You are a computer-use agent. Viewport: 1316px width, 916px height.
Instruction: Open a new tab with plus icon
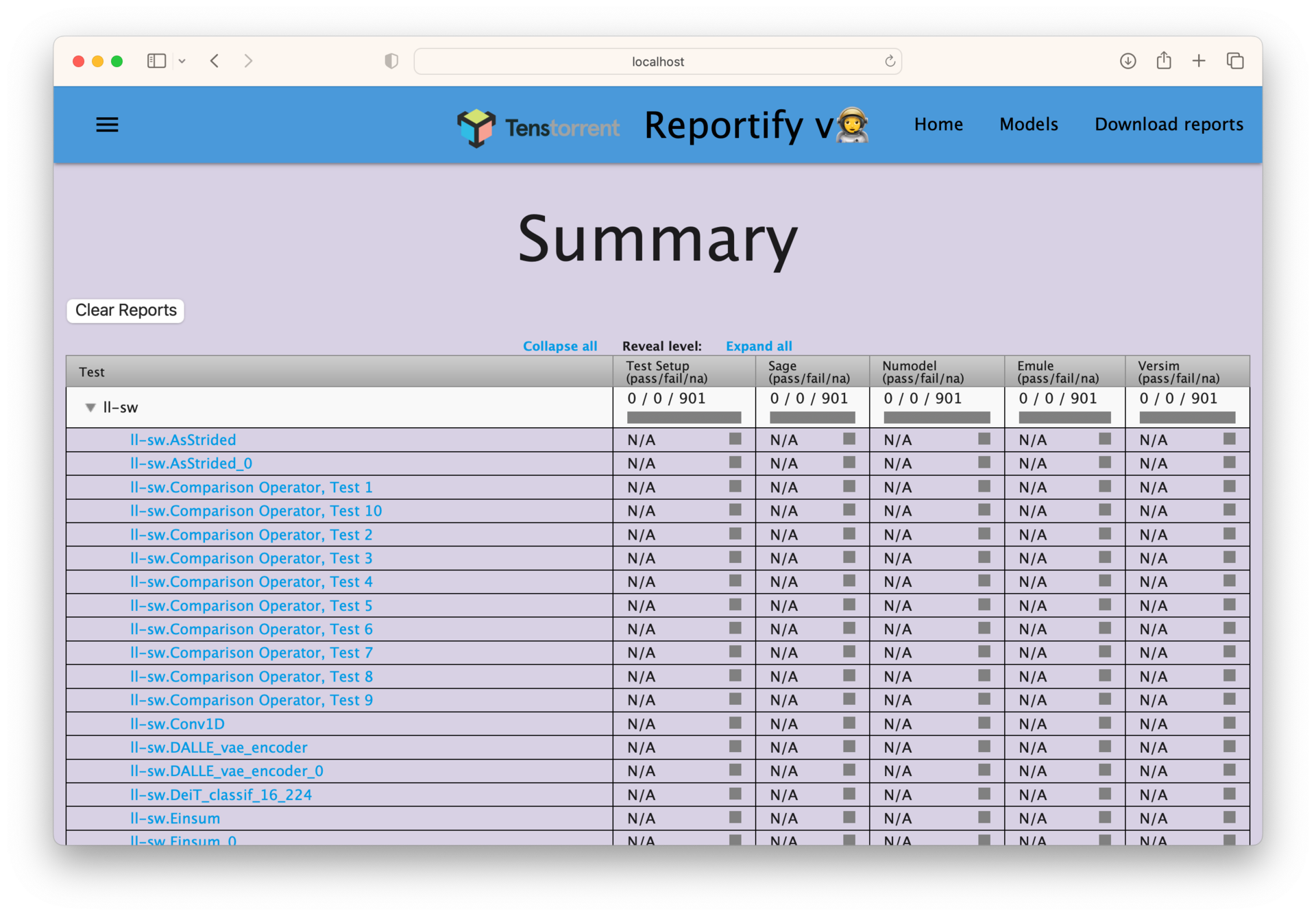(x=1199, y=61)
